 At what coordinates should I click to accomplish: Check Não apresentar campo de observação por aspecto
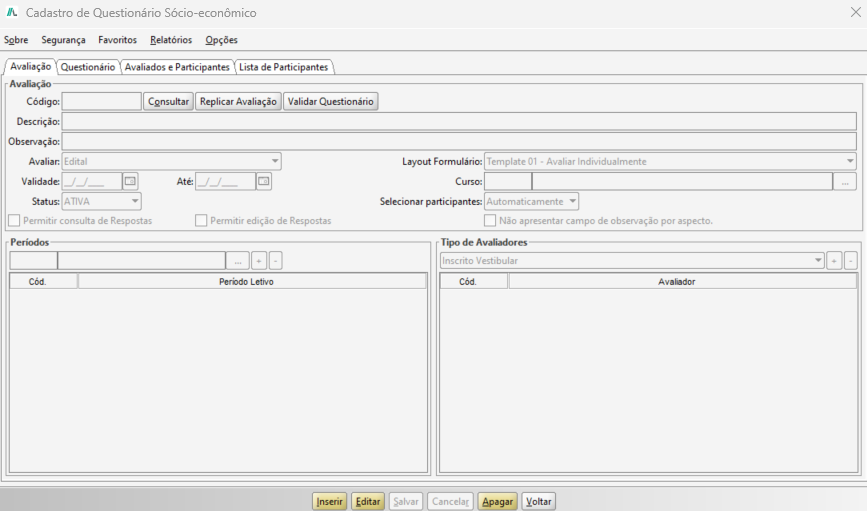(x=490, y=221)
